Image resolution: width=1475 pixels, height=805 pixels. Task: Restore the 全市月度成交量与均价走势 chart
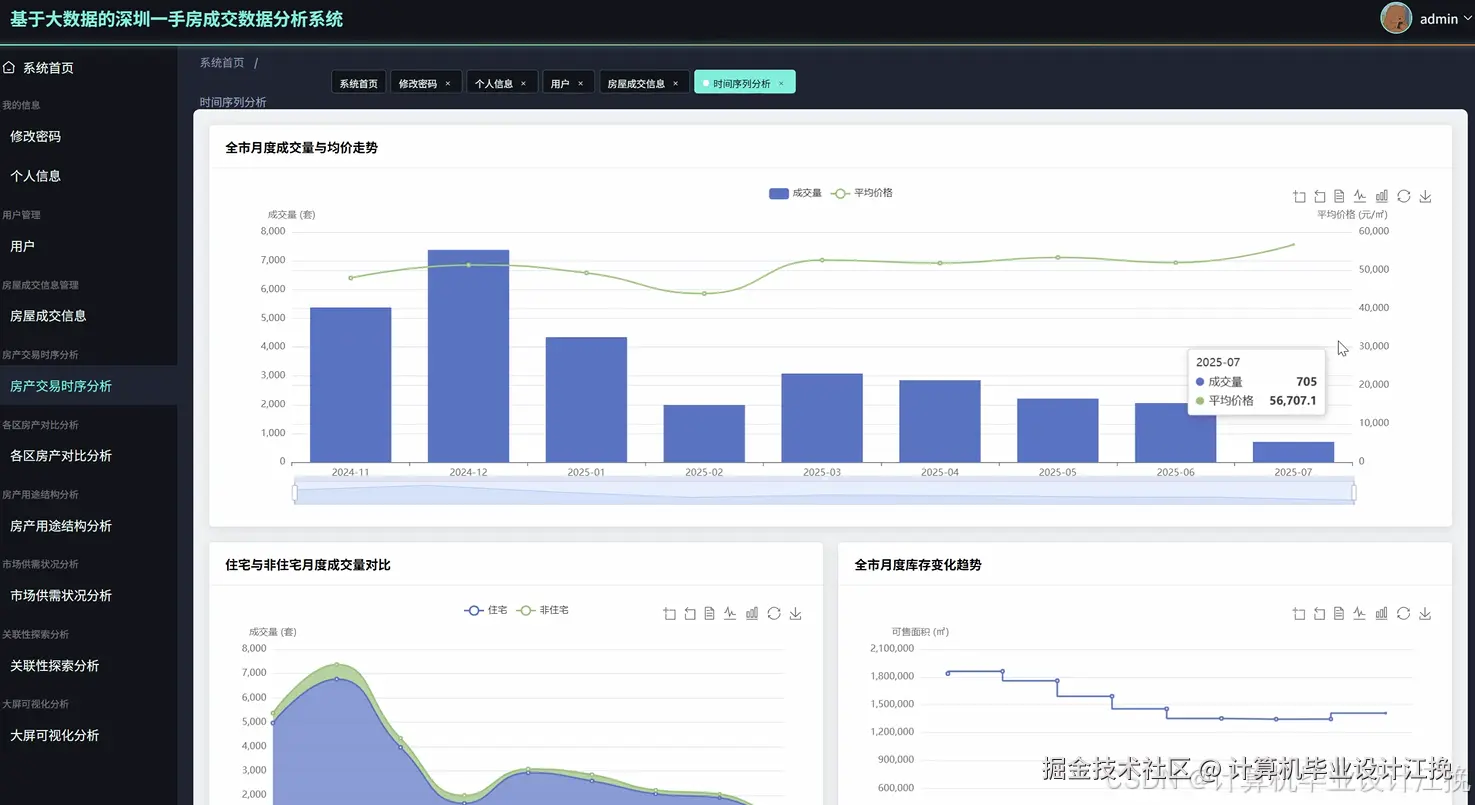tap(1404, 197)
